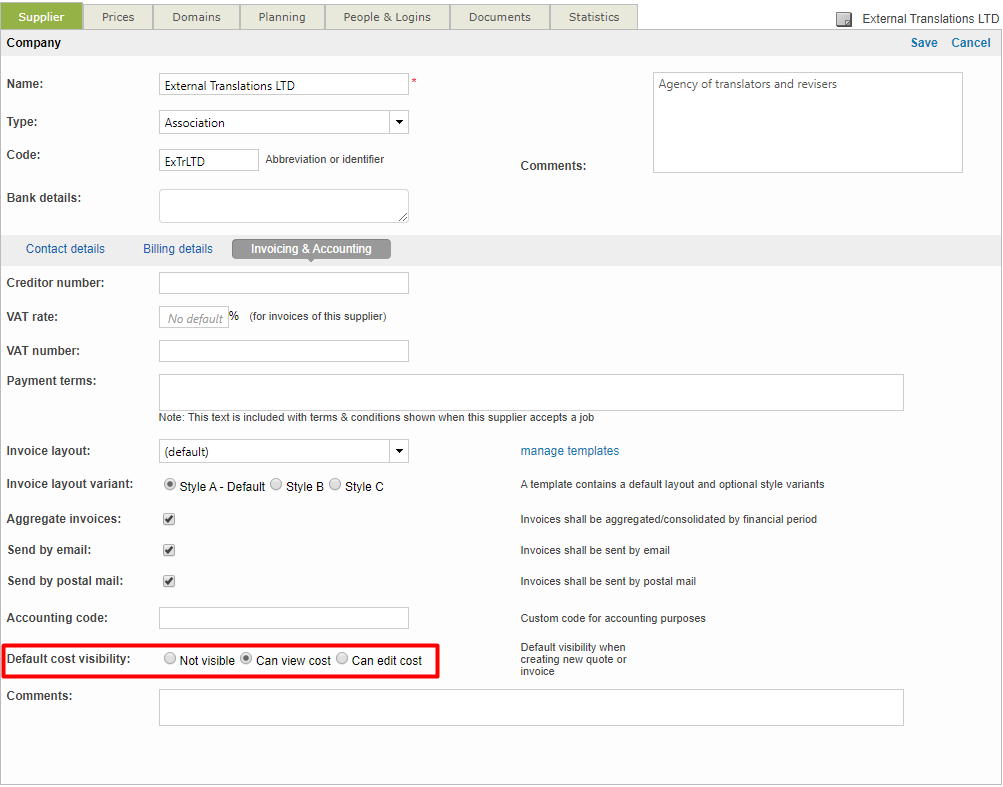Go to the Statistics tab
Screen dimensions: 1003x787
594,17
